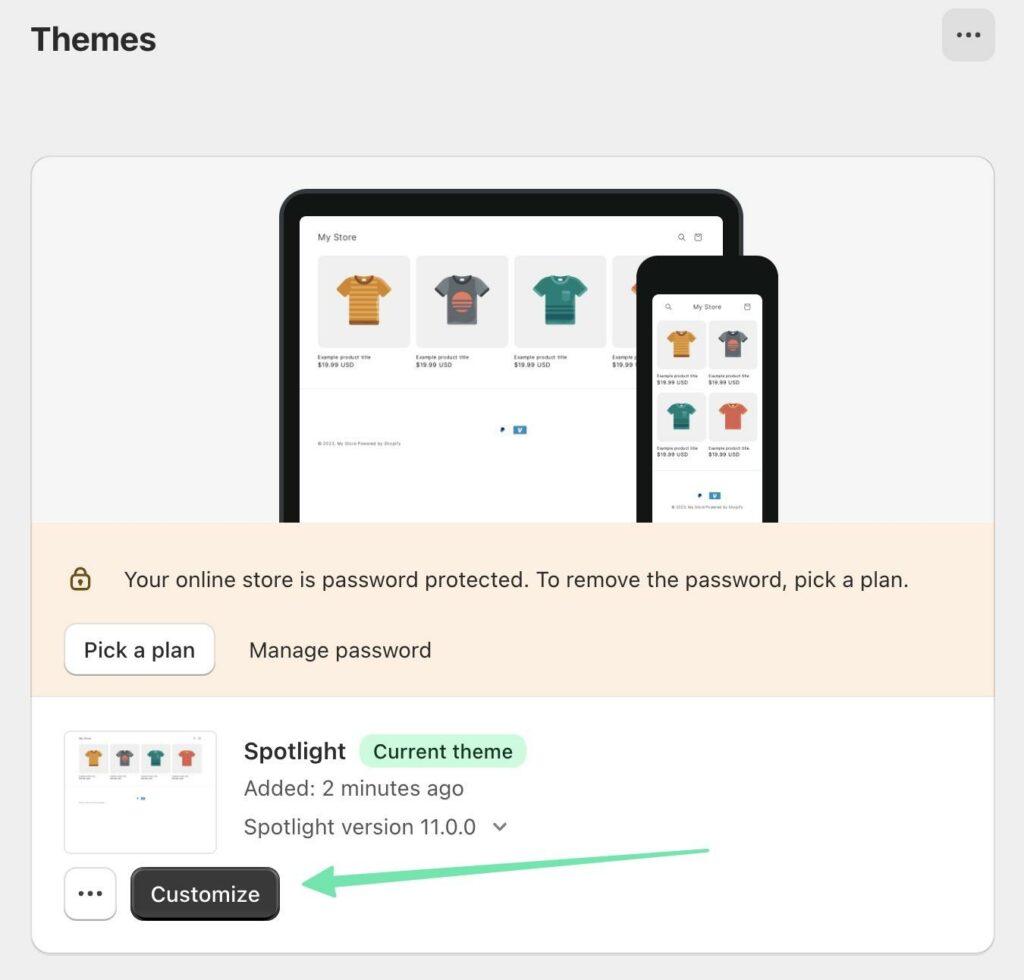Click the payment icons in the desktop preview footer
Screen dimensions: 1024x980
pos(512,430)
